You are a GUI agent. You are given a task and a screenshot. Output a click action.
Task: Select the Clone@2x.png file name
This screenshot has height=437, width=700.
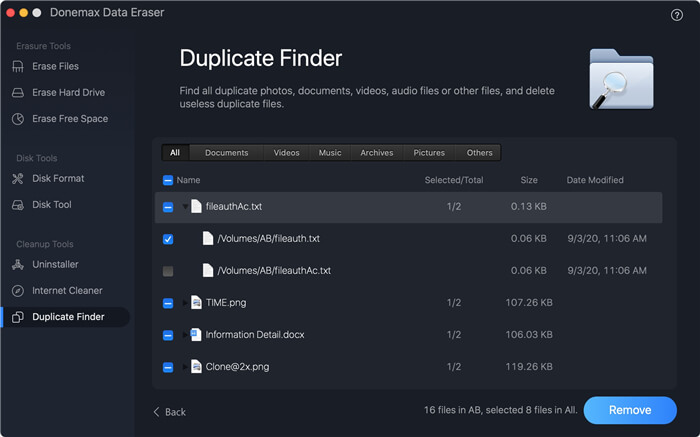click(238, 367)
